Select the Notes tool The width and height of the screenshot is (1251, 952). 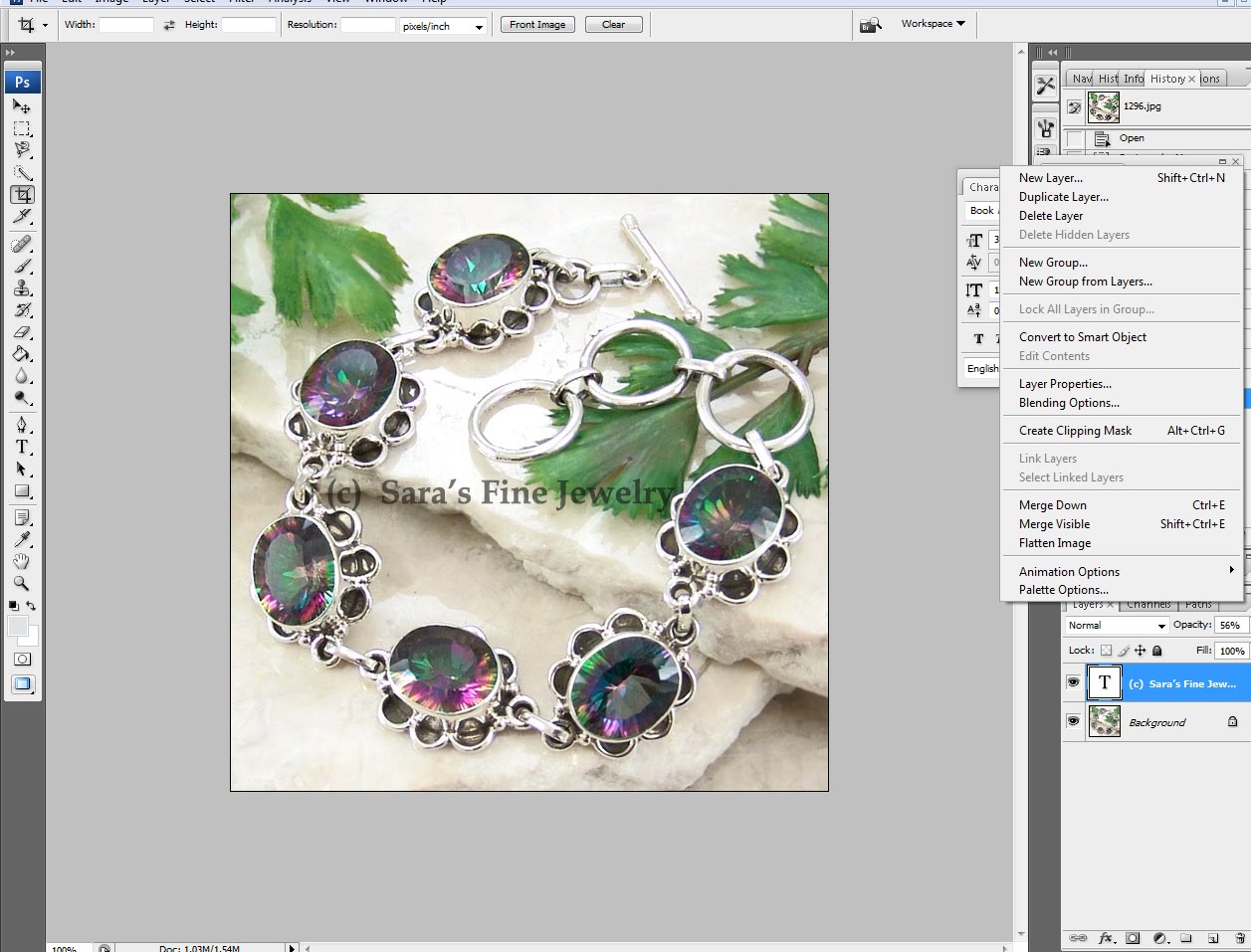(x=22, y=518)
